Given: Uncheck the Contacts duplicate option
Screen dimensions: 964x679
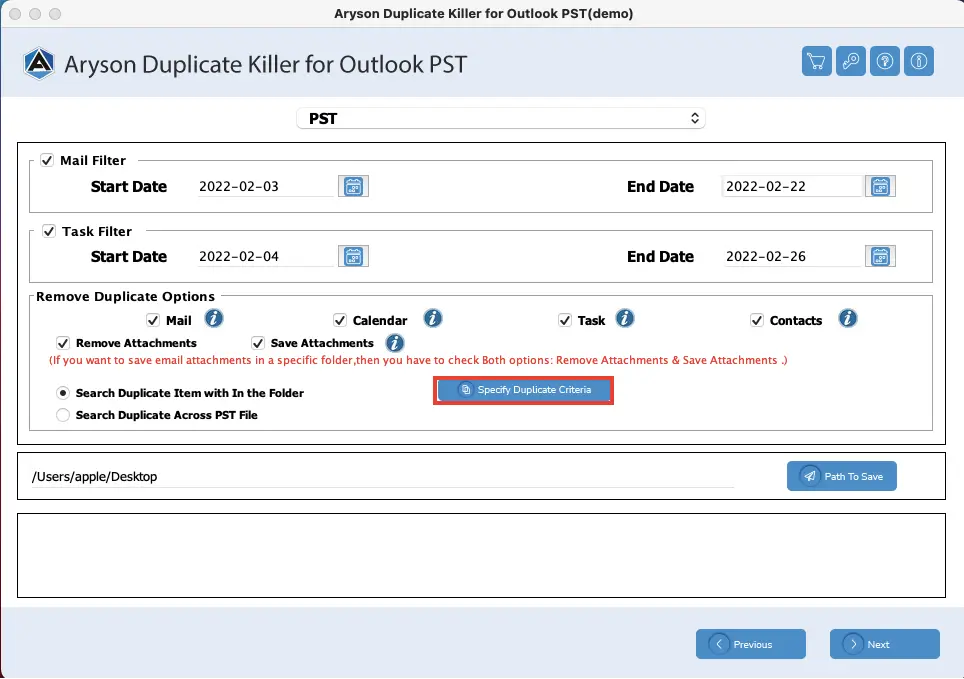Looking at the screenshot, I should [757, 320].
